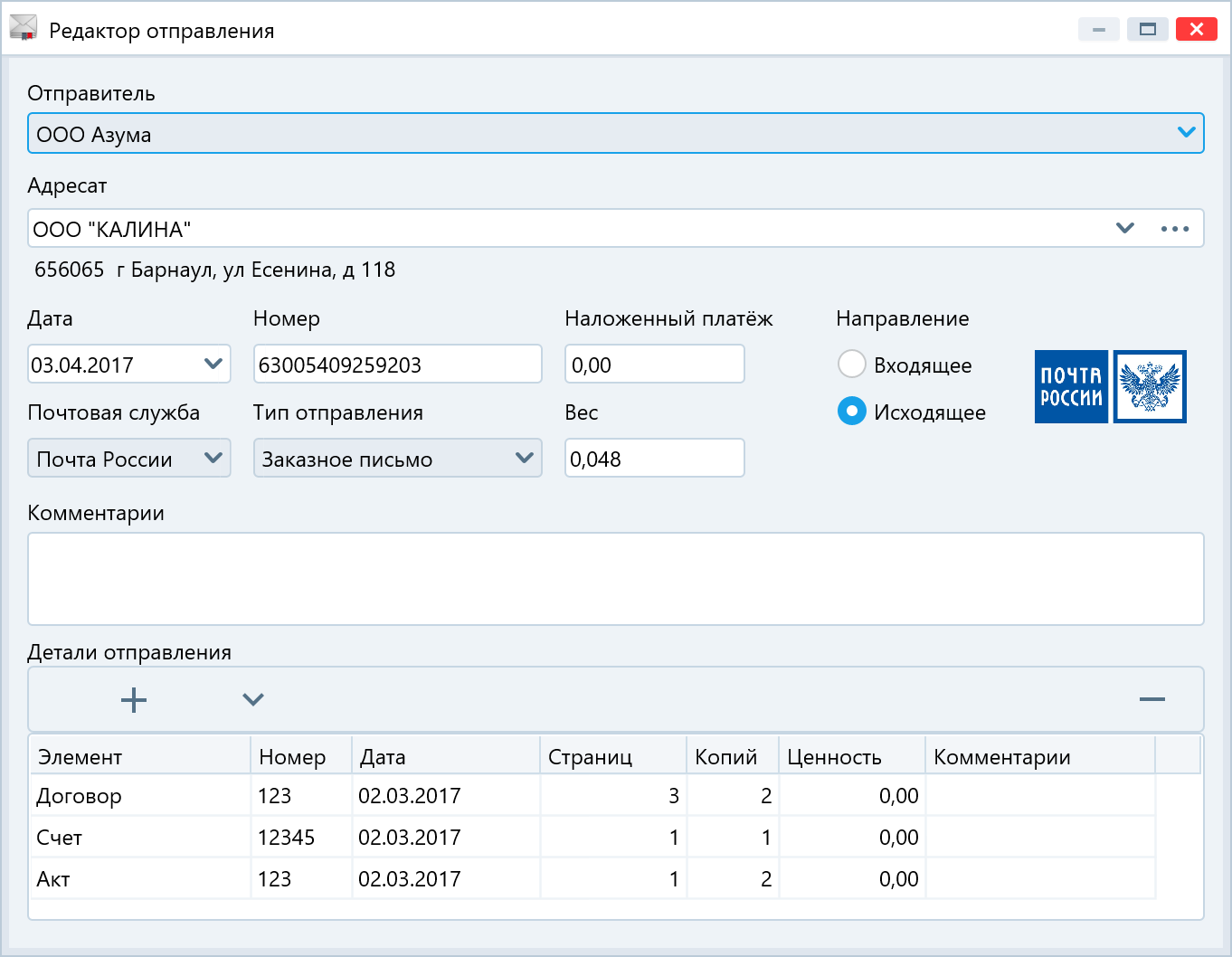Image resolution: width=1232 pixels, height=957 pixels.
Task: Click the Комментарии cell in Договор row
Action: click(1040, 796)
